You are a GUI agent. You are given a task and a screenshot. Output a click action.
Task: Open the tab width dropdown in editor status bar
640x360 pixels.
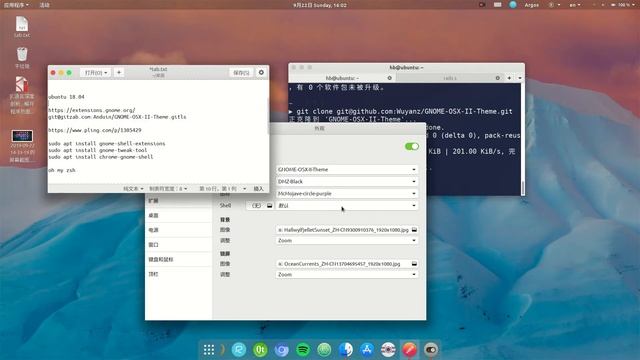point(168,189)
